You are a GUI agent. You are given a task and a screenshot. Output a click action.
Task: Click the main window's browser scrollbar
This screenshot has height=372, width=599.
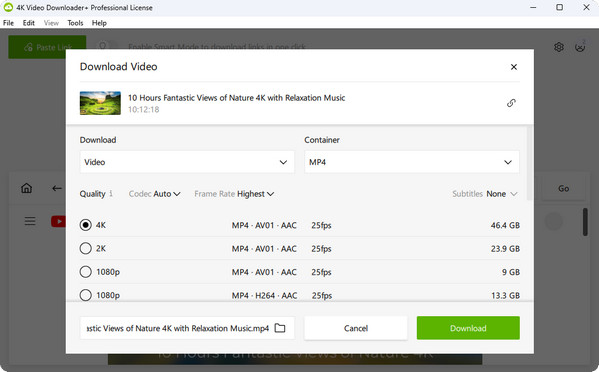[585, 222]
